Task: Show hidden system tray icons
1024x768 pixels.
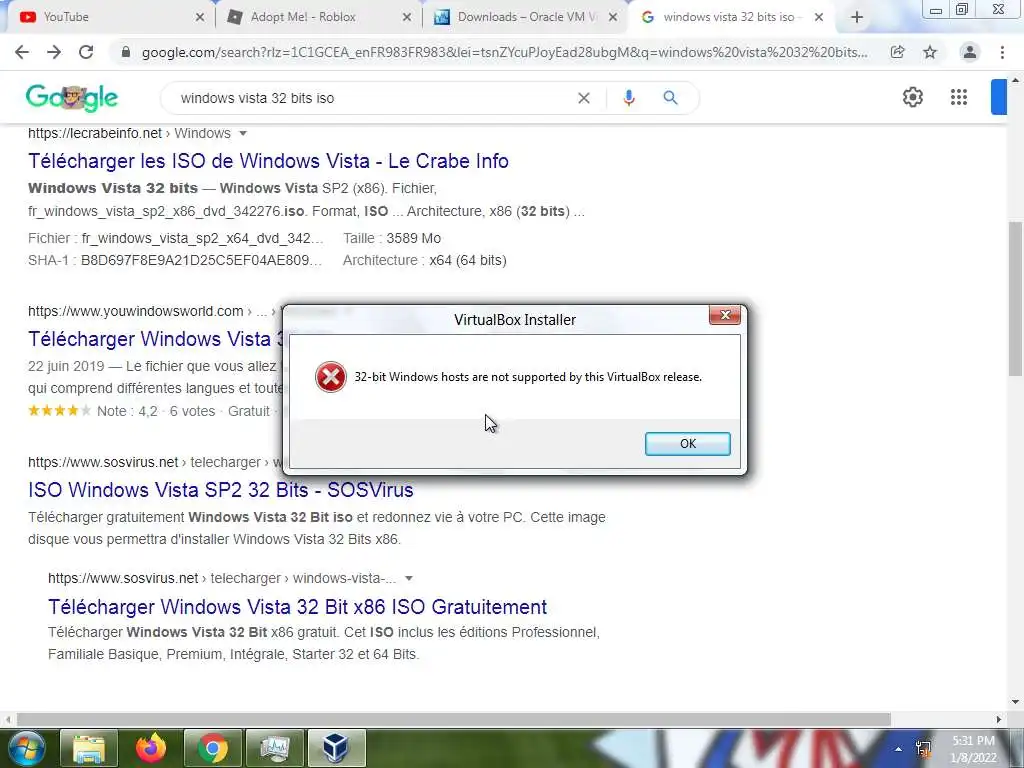Action: coord(899,749)
